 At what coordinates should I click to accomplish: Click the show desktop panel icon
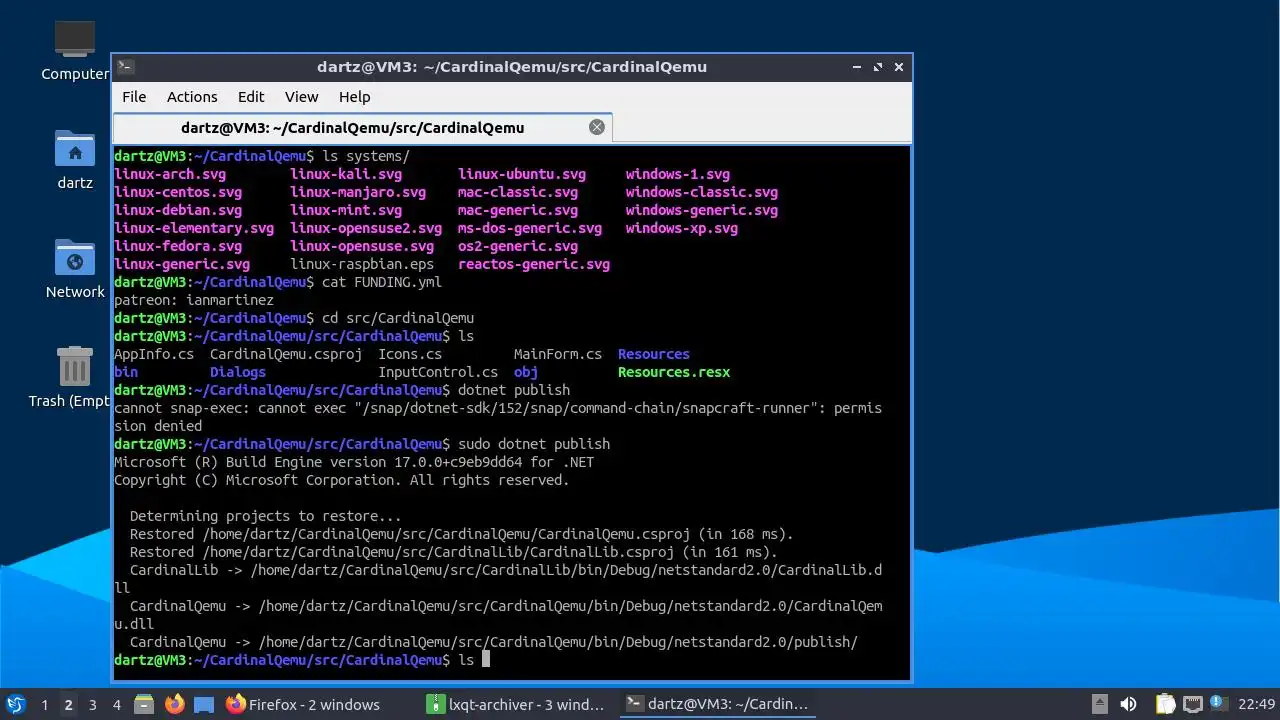204,704
